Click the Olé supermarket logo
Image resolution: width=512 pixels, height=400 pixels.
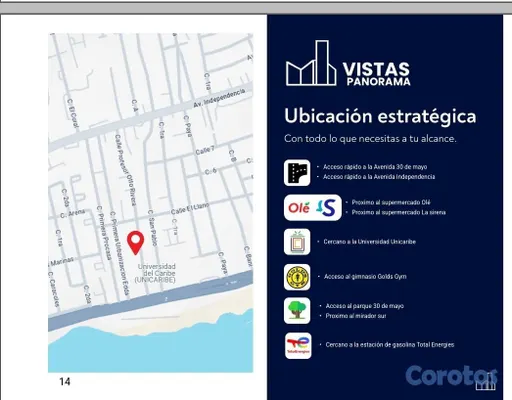click(x=299, y=208)
